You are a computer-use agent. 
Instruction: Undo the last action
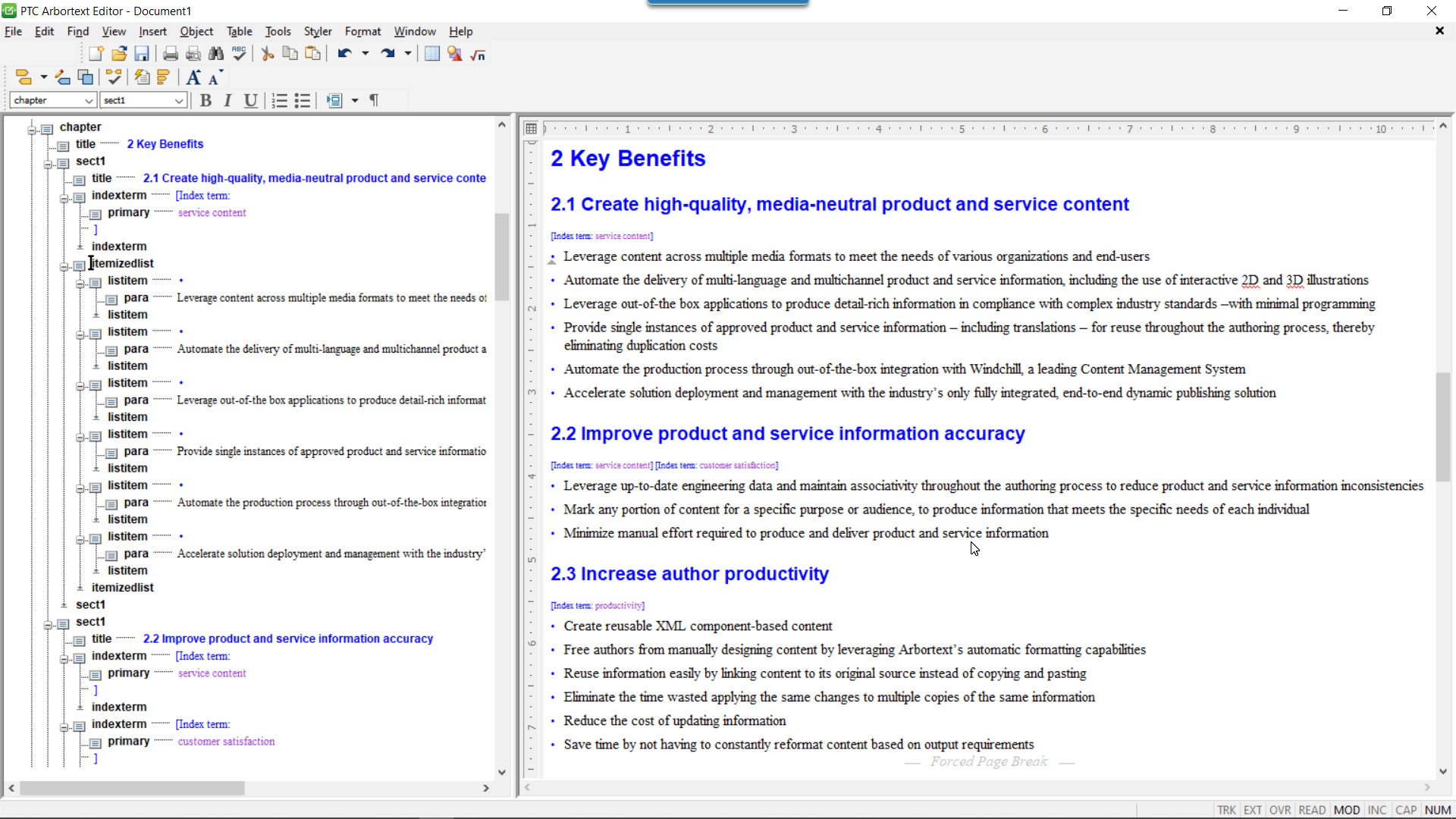pos(345,54)
